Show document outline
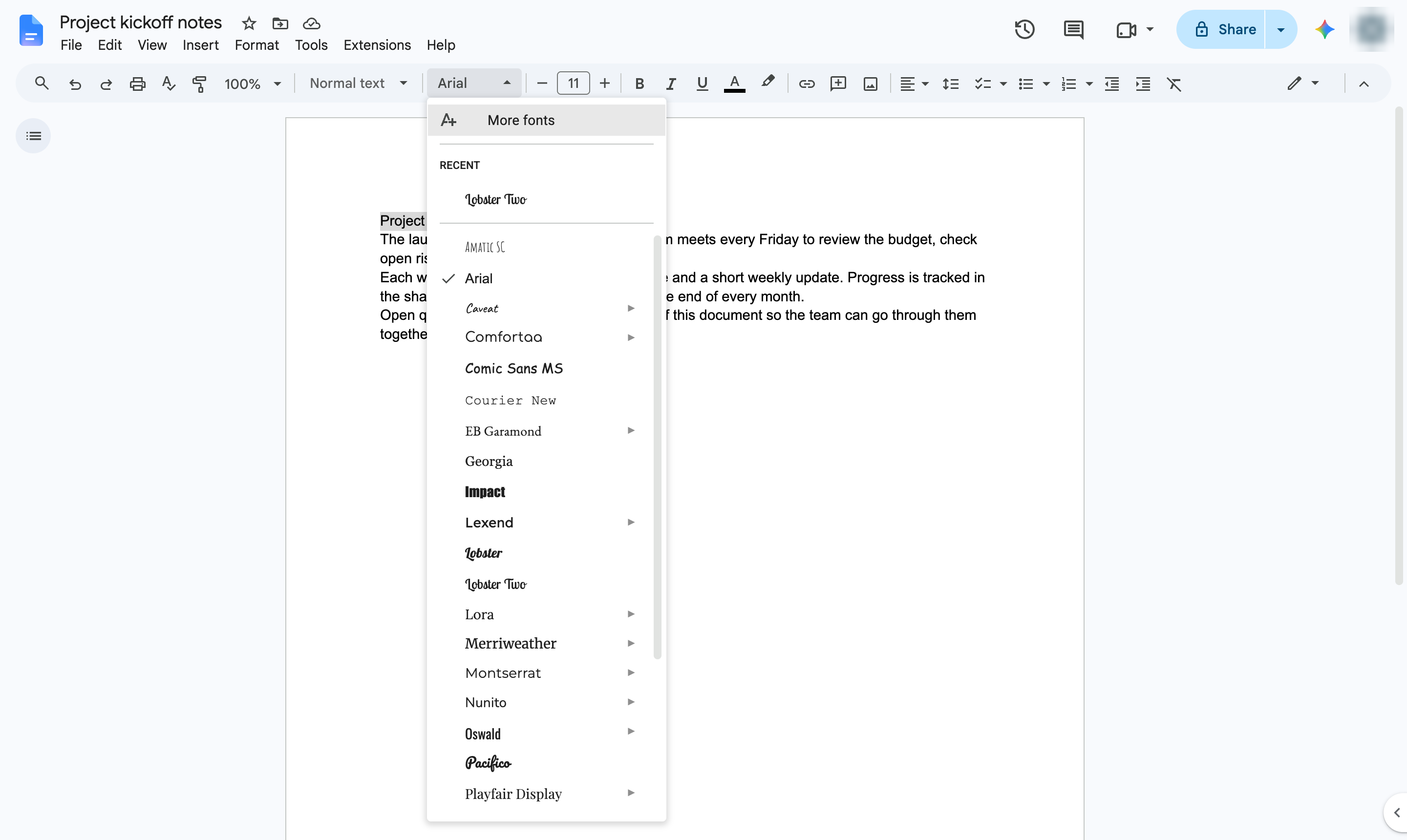Image resolution: width=1407 pixels, height=840 pixels. point(33,136)
